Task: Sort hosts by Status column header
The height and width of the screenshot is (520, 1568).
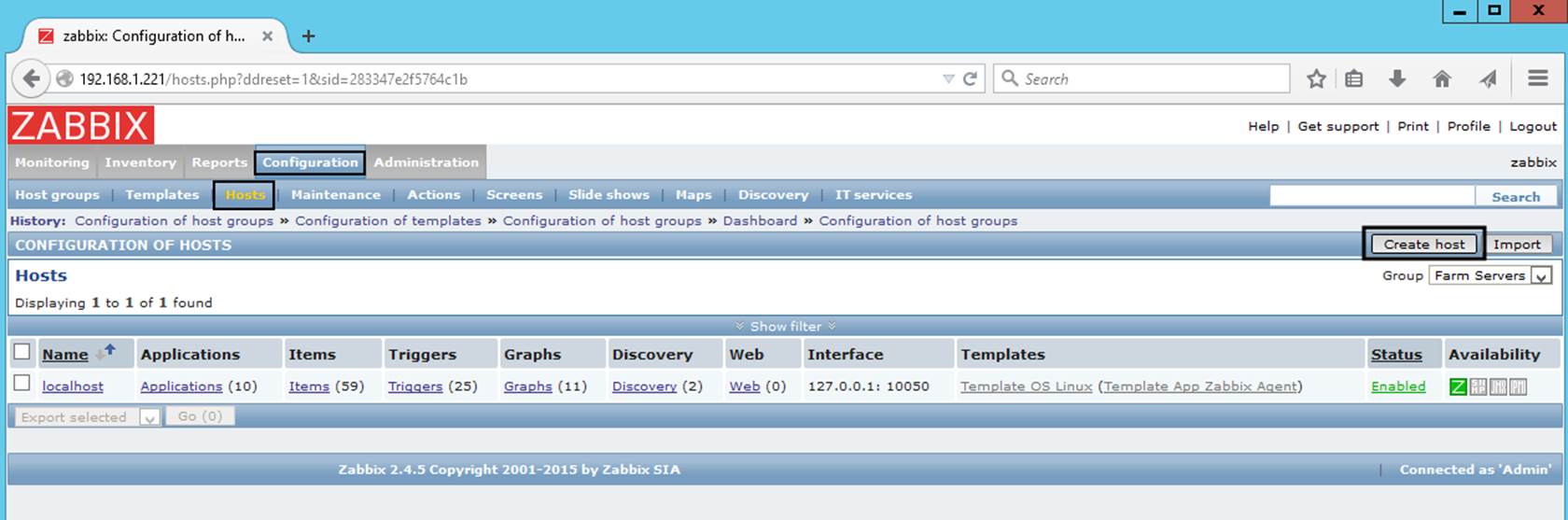Action: click(x=1396, y=355)
